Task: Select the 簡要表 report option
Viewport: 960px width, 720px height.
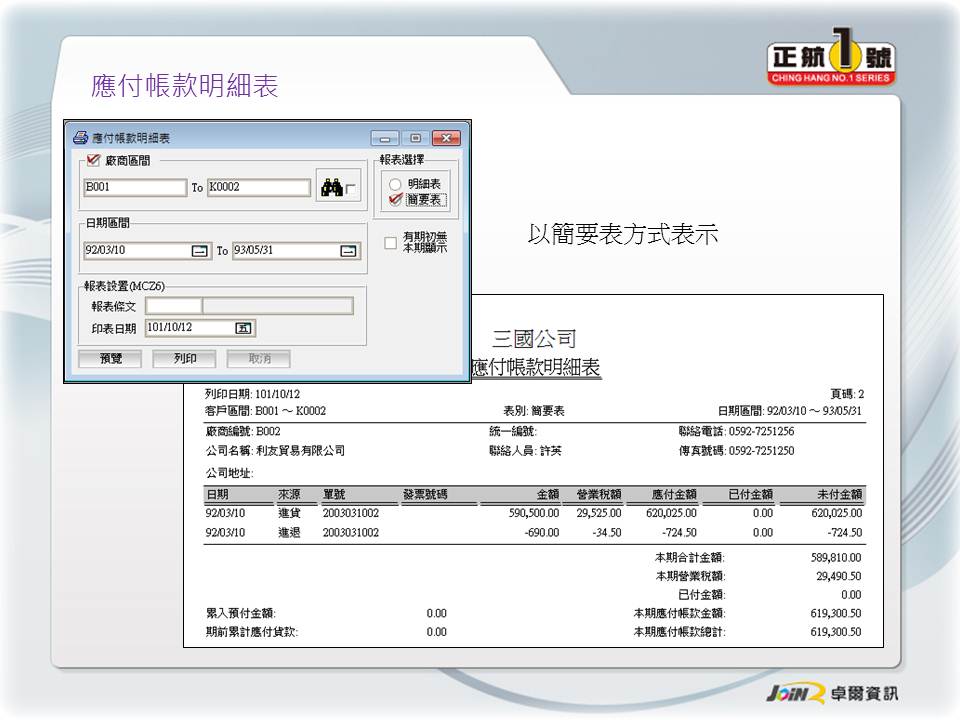Action: [395, 200]
